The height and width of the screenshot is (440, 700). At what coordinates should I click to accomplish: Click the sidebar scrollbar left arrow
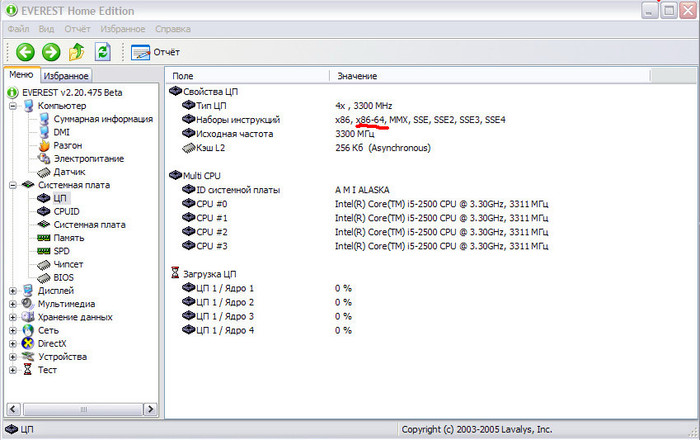(13, 409)
